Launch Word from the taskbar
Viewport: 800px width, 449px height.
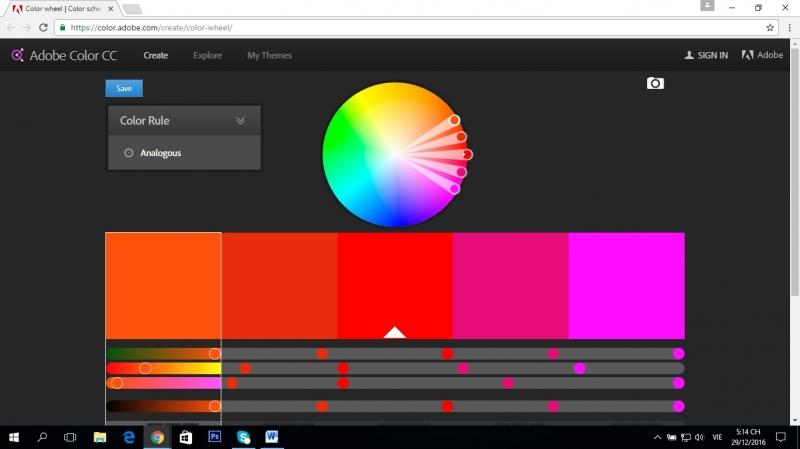click(272, 437)
